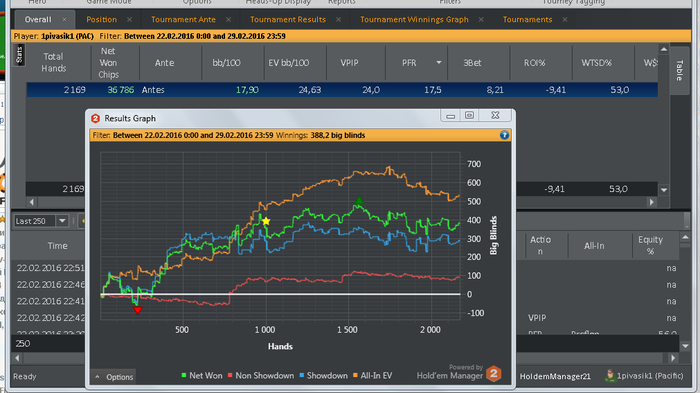Select the 22.02.2016 22:42 hand row
Screen dimensions: 700x393
[x=50, y=318]
